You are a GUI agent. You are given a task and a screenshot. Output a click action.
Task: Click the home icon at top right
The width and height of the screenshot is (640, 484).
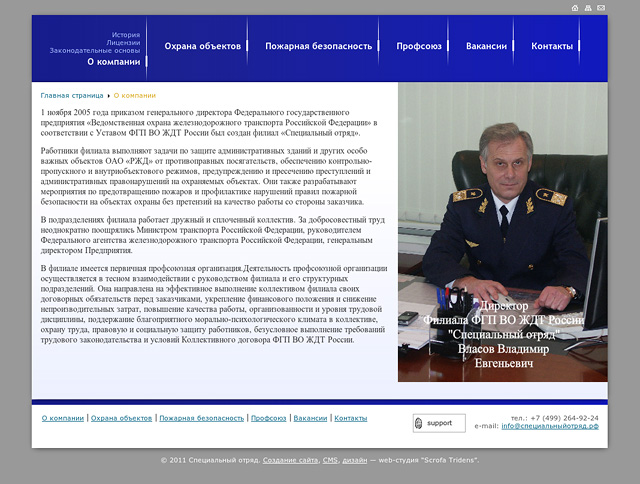(575, 8)
